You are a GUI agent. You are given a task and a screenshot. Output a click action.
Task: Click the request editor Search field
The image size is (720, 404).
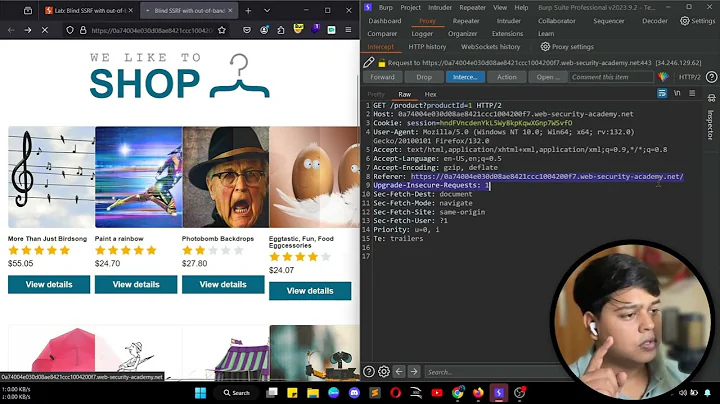tap(491, 372)
